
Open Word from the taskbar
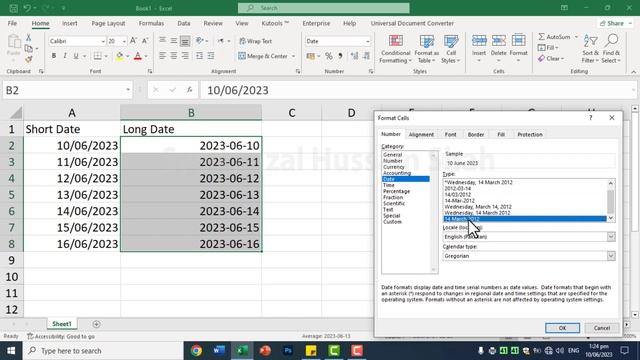[x=219, y=351]
